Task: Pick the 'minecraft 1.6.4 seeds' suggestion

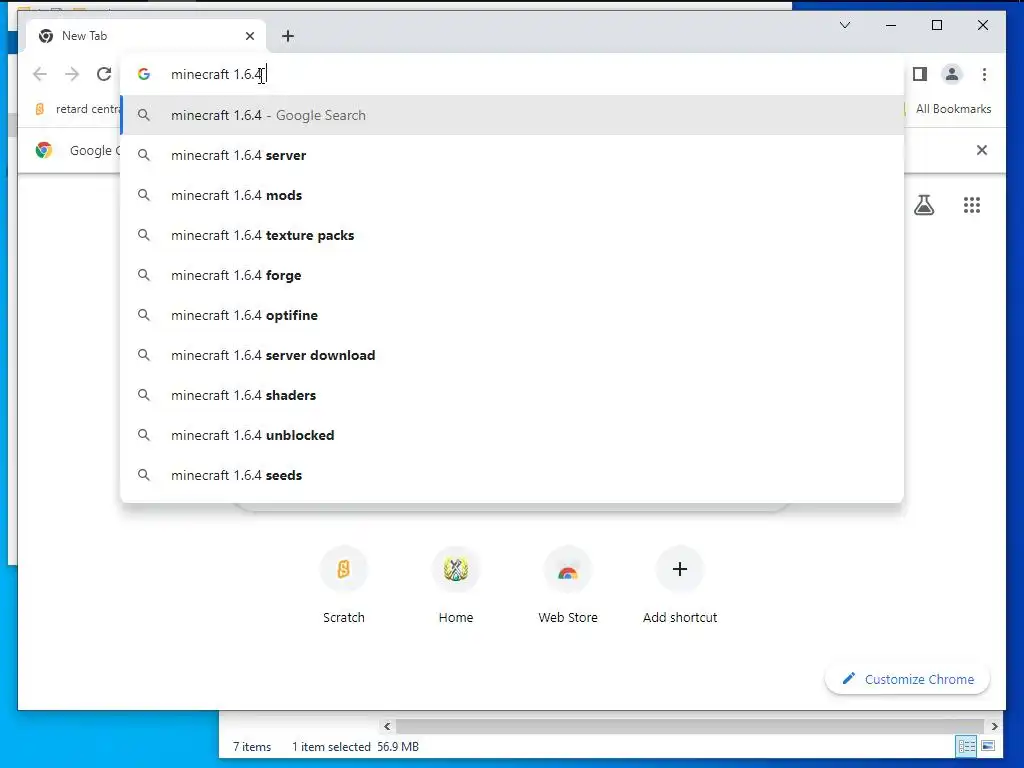Action: pyautogui.click(x=513, y=475)
